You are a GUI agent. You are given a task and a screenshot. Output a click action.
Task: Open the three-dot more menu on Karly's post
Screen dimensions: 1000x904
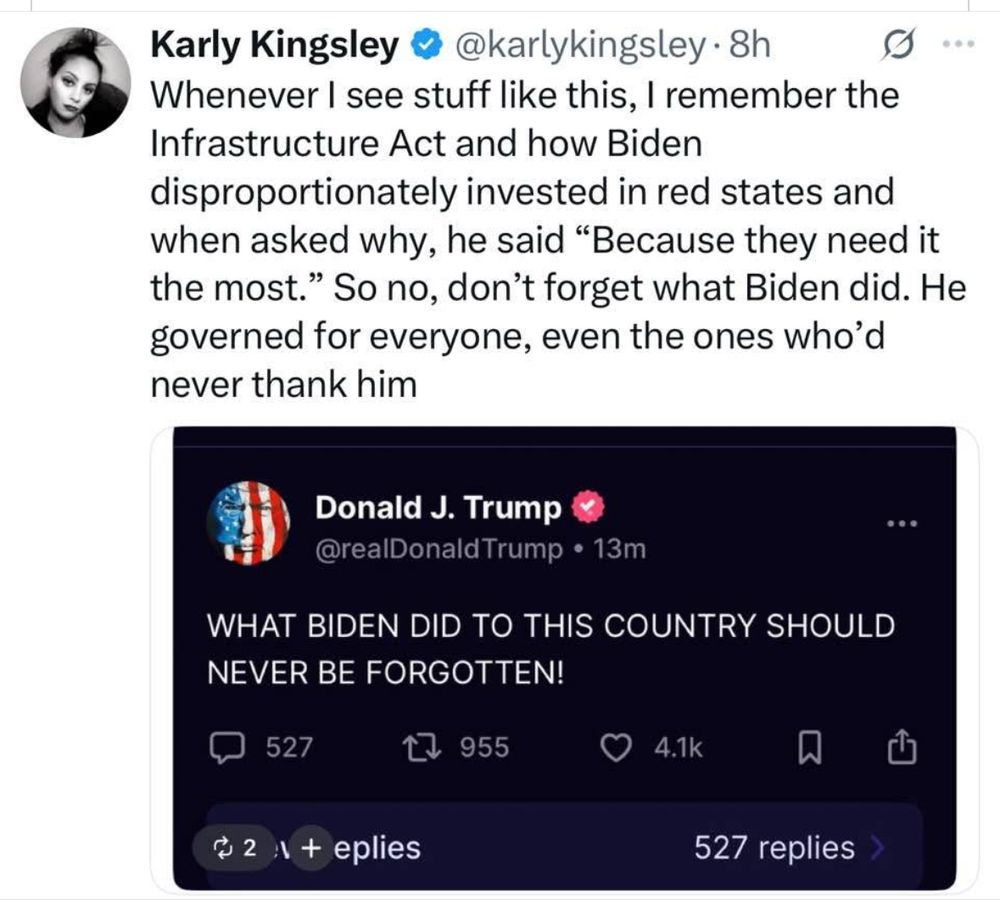point(959,44)
